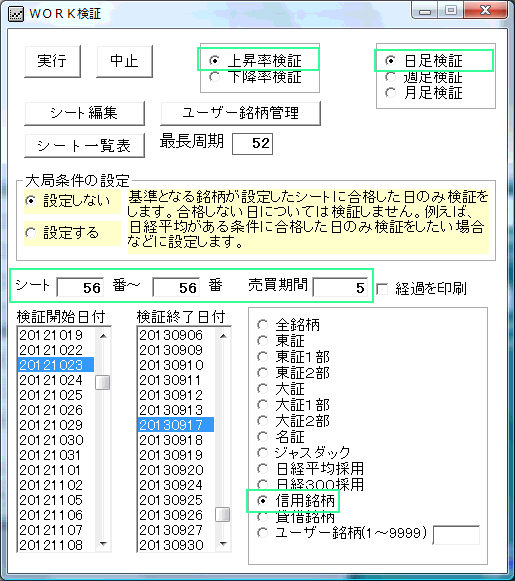Screen dimensions: 515x581
Task: Select 大証2部 radio button
Action: click(293, 421)
